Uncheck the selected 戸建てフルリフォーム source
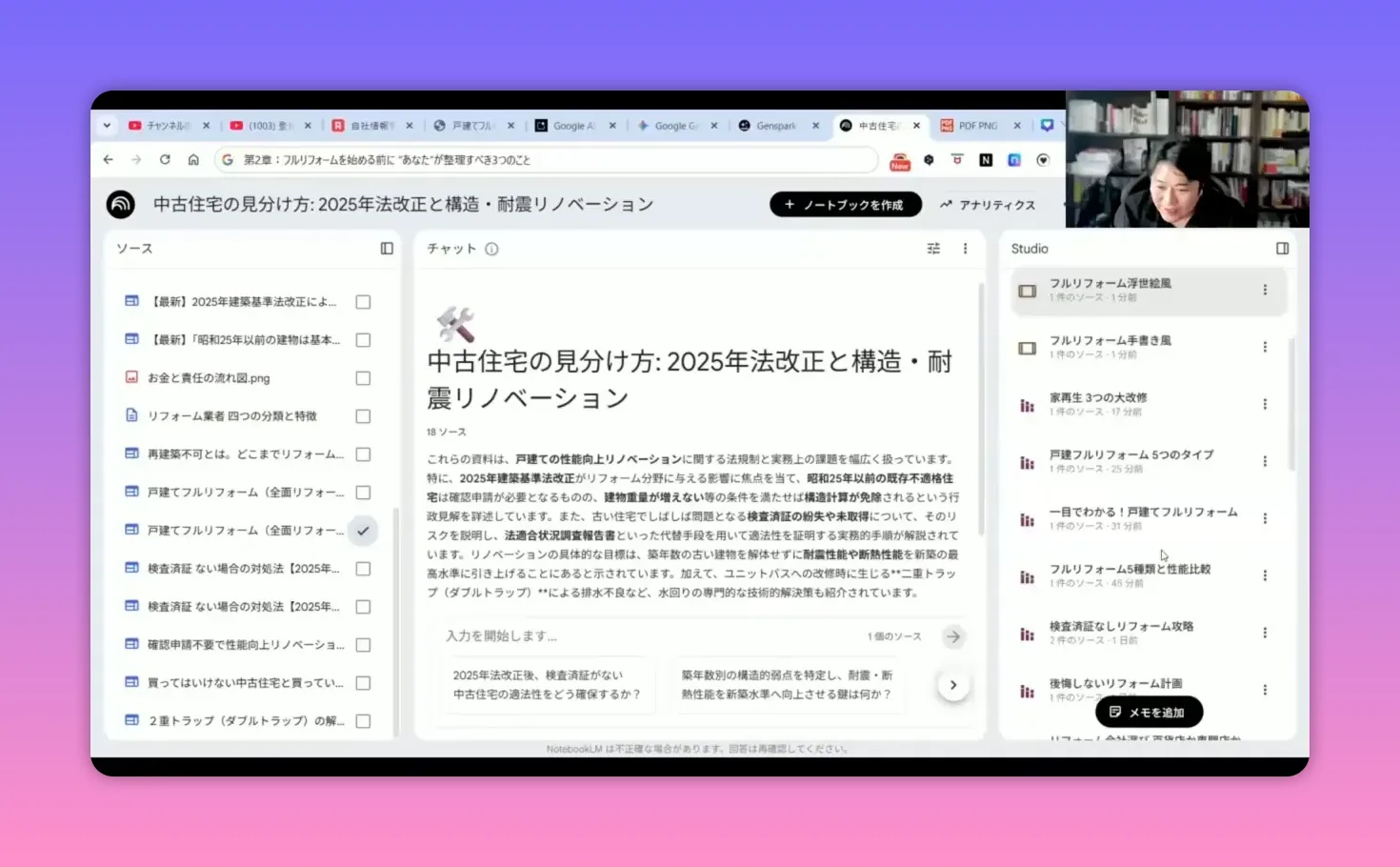 [363, 530]
